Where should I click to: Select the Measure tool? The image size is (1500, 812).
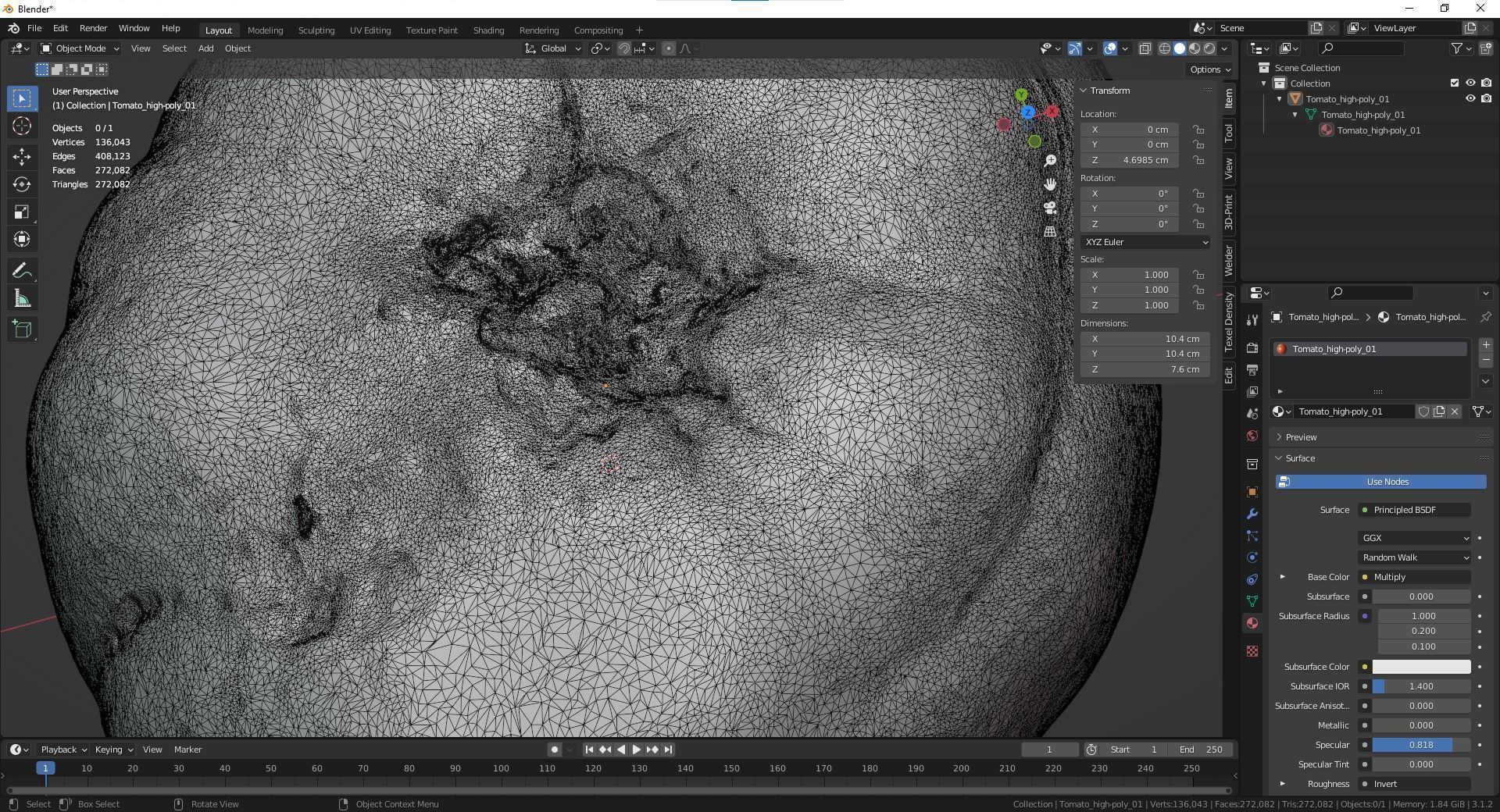coord(22,299)
